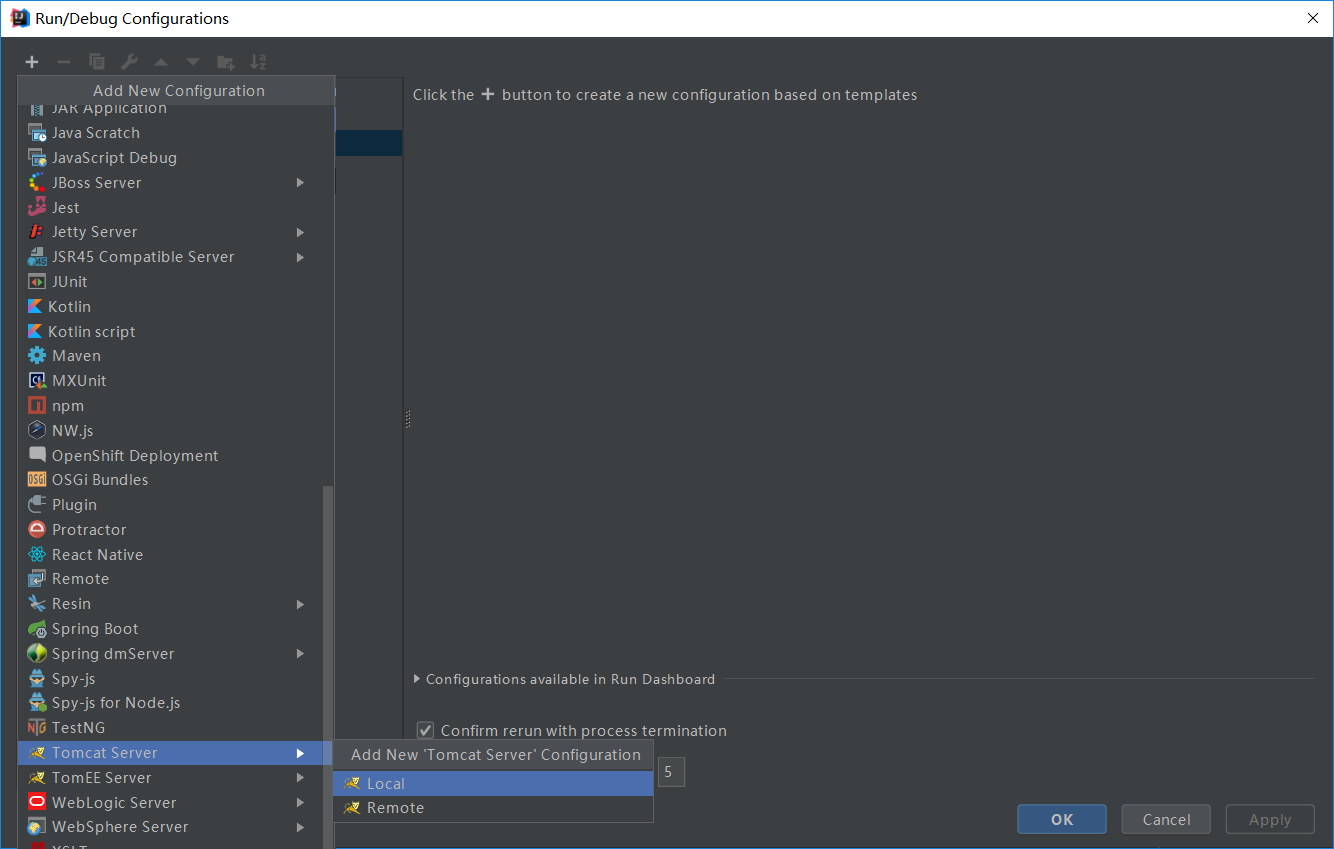Screen dimensions: 1334x849
Task: Choose Remote Tomcat Server configuration
Action: (x=493, y=808)
